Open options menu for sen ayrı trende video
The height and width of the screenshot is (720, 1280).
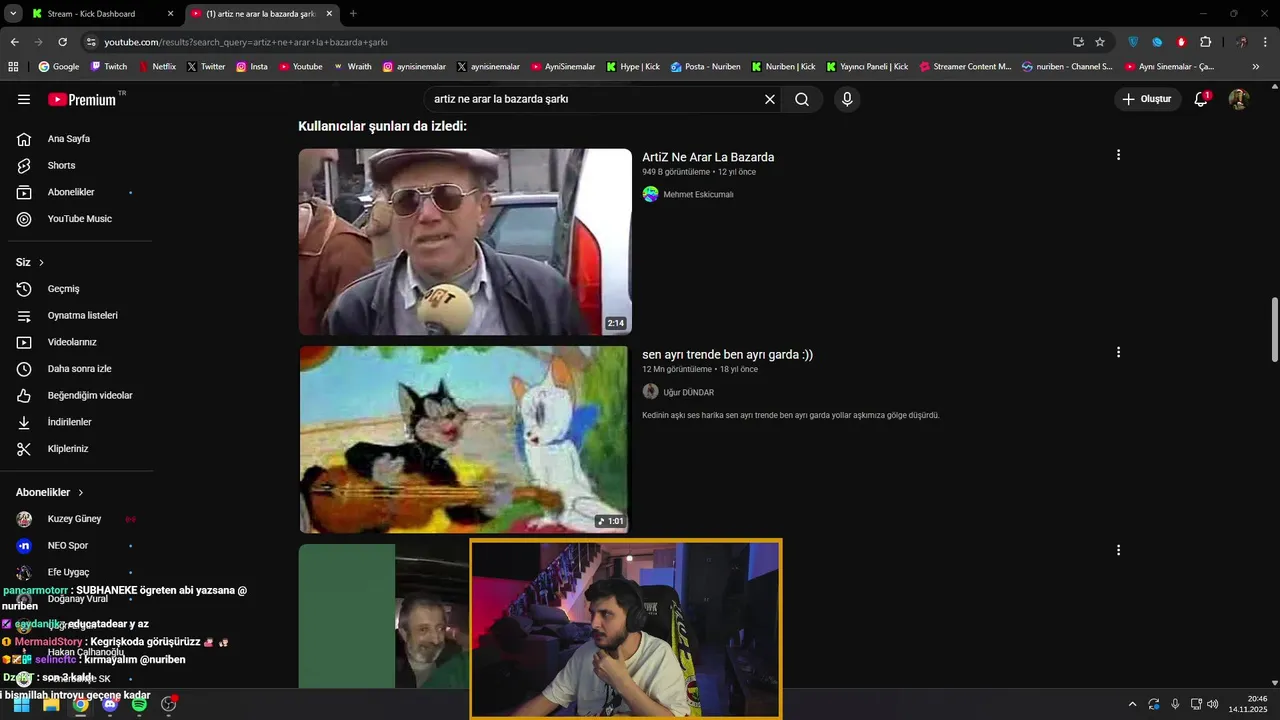click(1118, 352)
